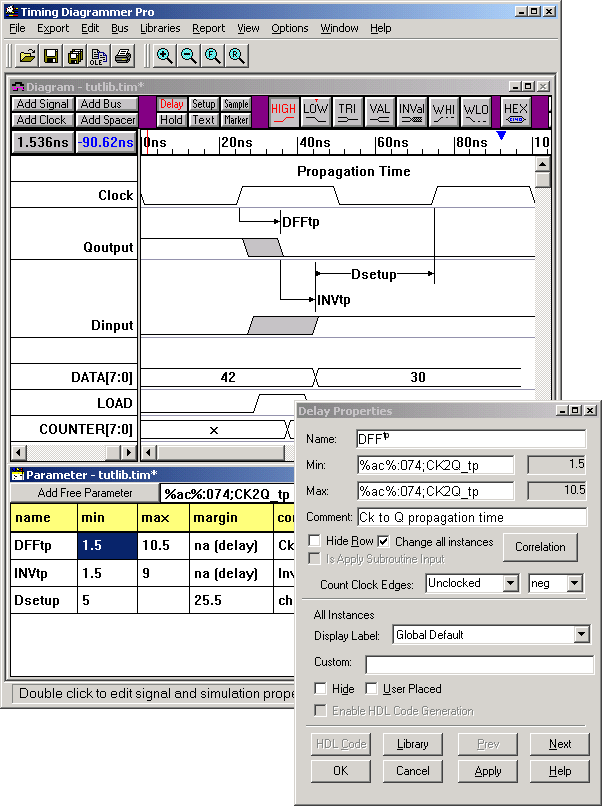
Task: Click the Zoom Full magnifier icon
Action: tap(213, 56)
